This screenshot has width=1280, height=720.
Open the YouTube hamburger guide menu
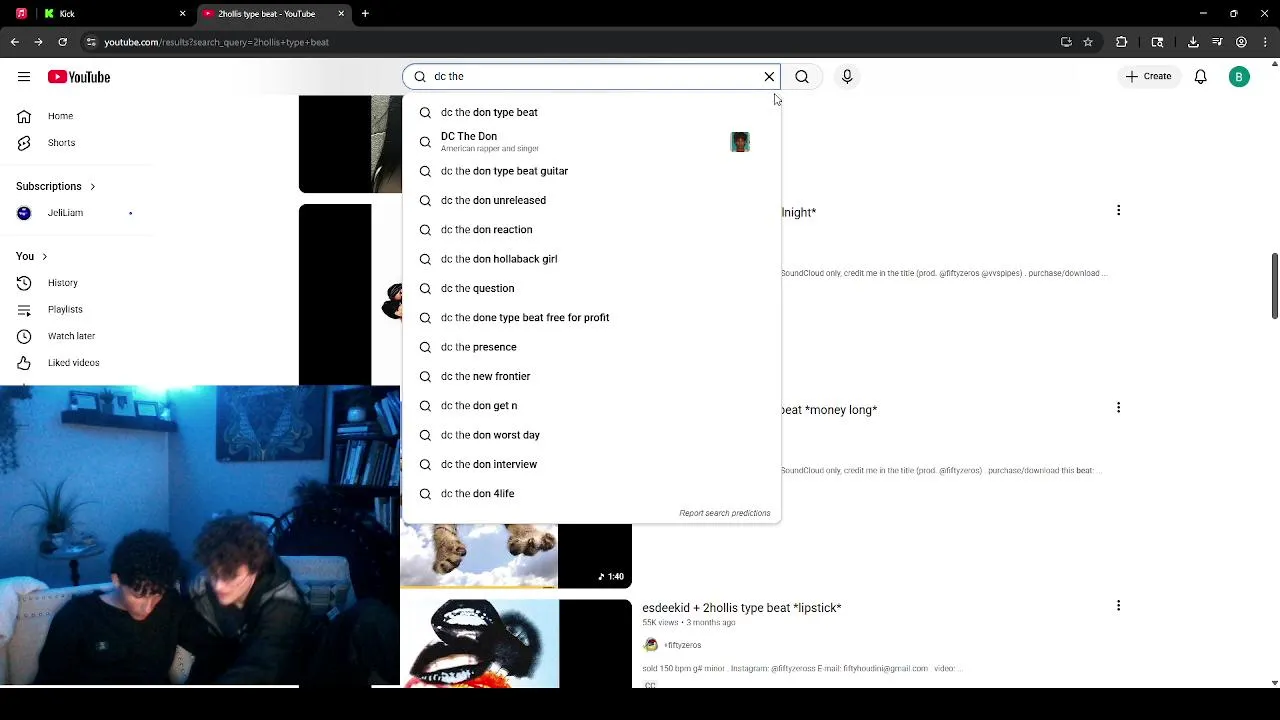(x=23, y=77)
